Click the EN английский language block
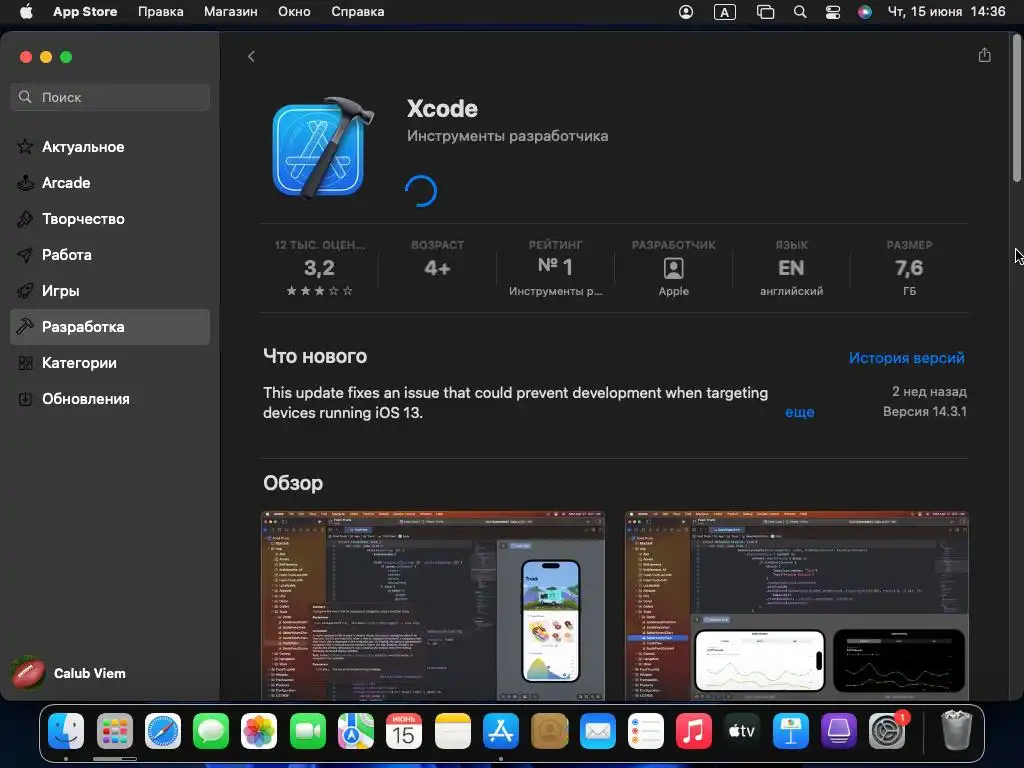The image size is (1024, 768). 791,268
